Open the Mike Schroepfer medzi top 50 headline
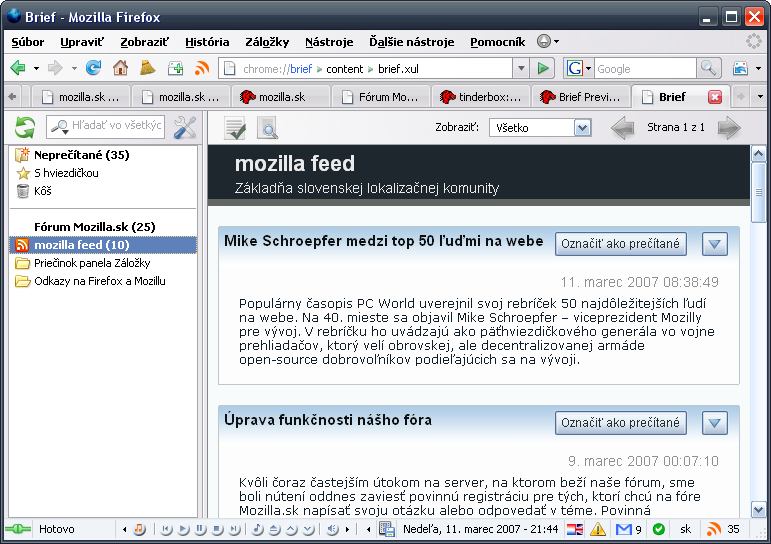The width and height of the screenshot is (771, 544). [384, 241]
